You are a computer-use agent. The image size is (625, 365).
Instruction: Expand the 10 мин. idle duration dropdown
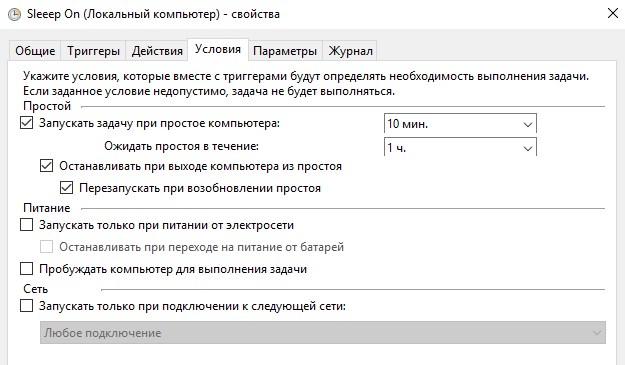pos(528,124)
